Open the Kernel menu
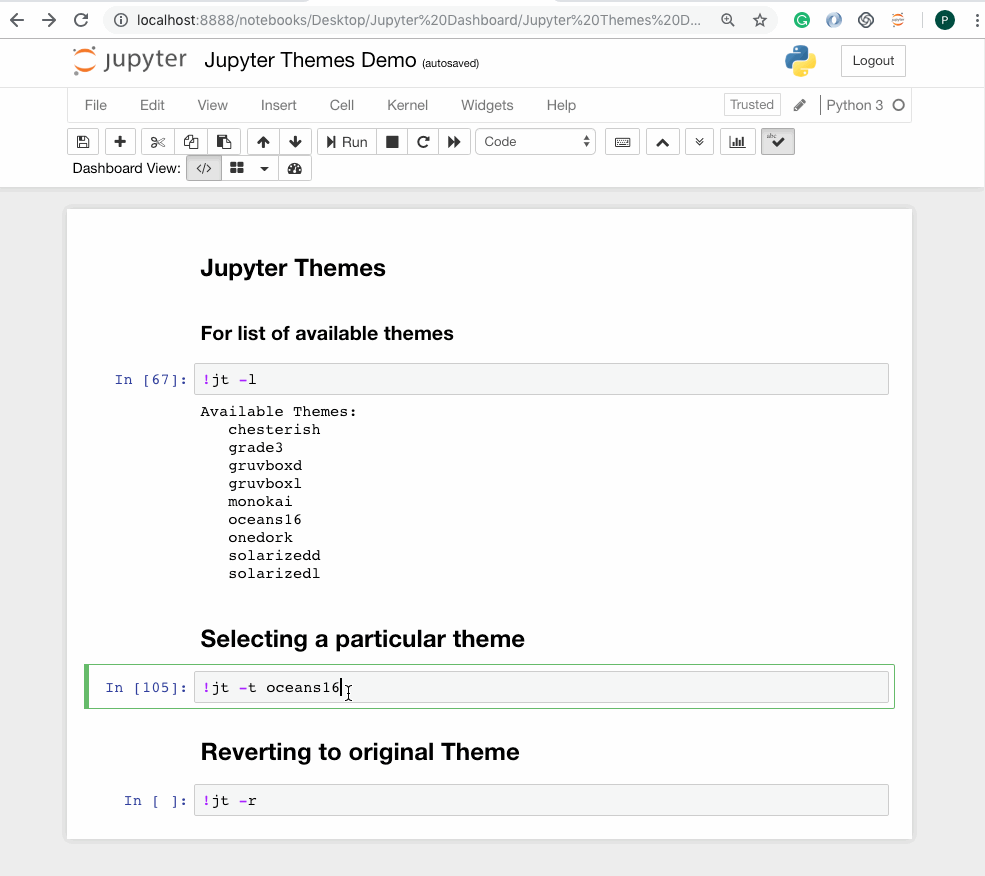The width and height of the screenshot is (985, 876). click(x=407, y=105)
